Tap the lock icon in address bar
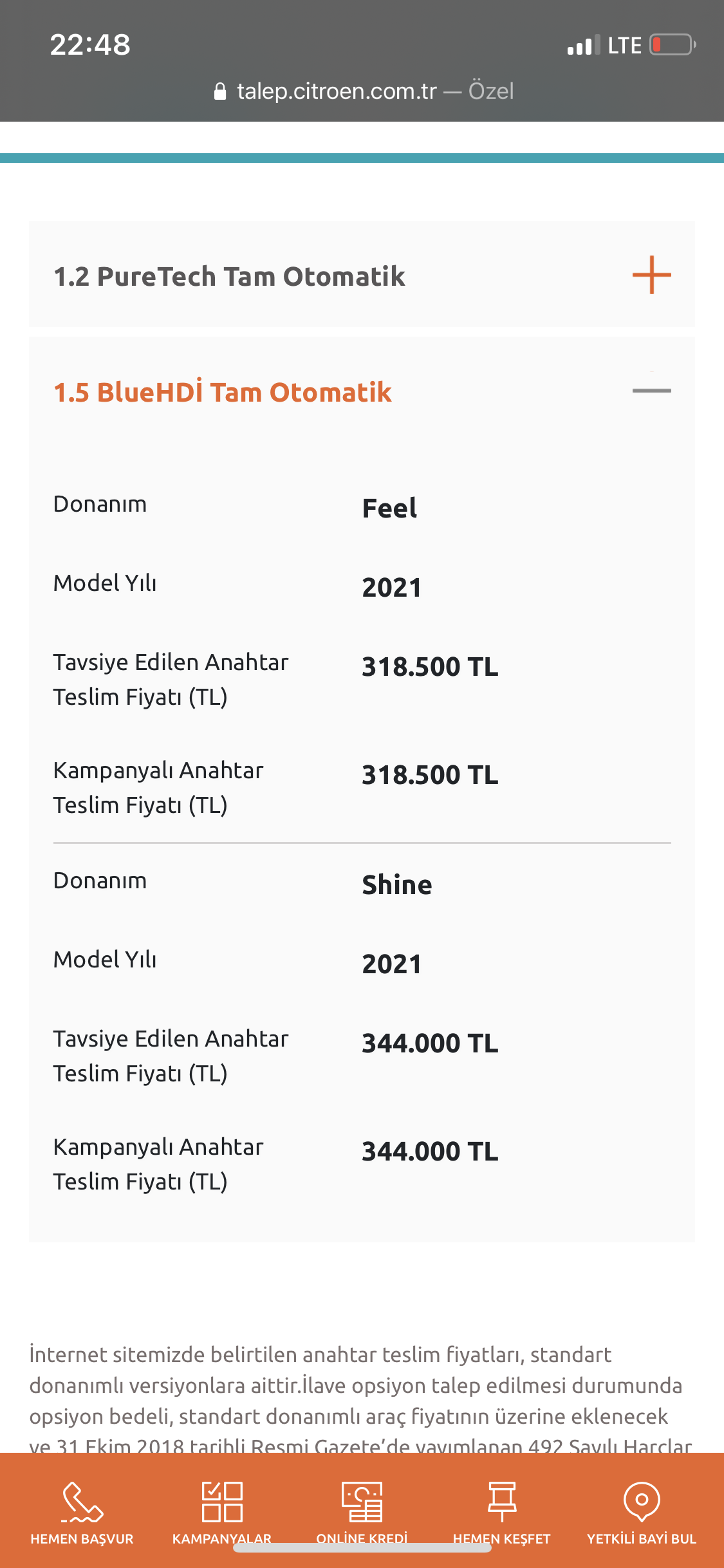The image size is (724, 1568). [x=220, y=91]
